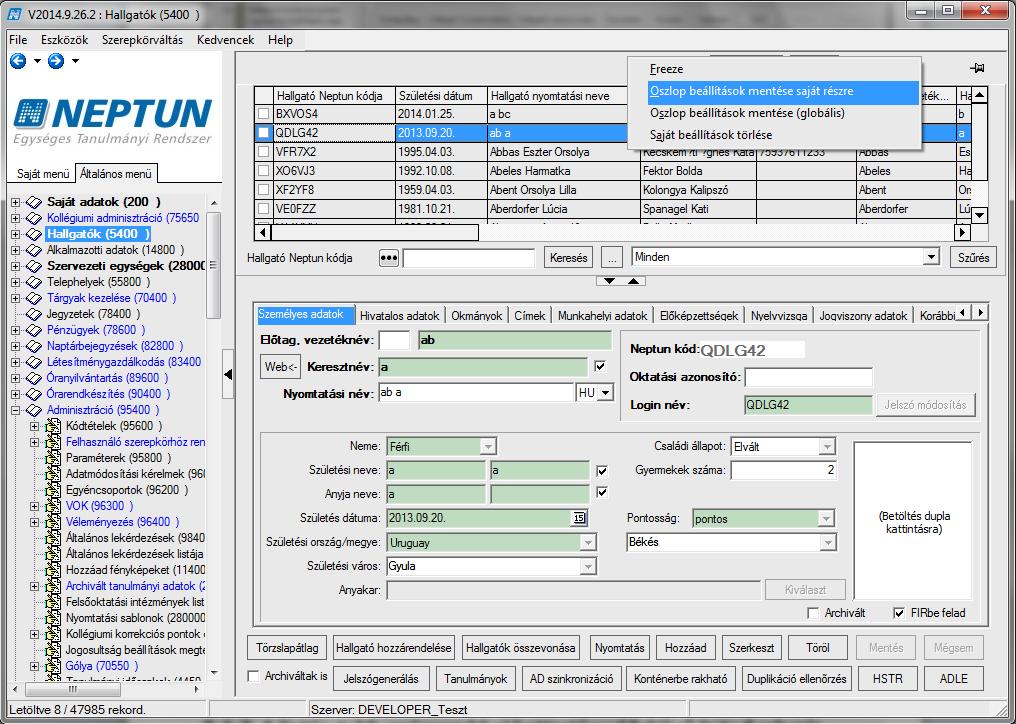Switch to the Hivatalos adatok tab
Image resolution: width=1016 pixels, height=724 pixels.
pyautogui.click(x=400, y=316)
